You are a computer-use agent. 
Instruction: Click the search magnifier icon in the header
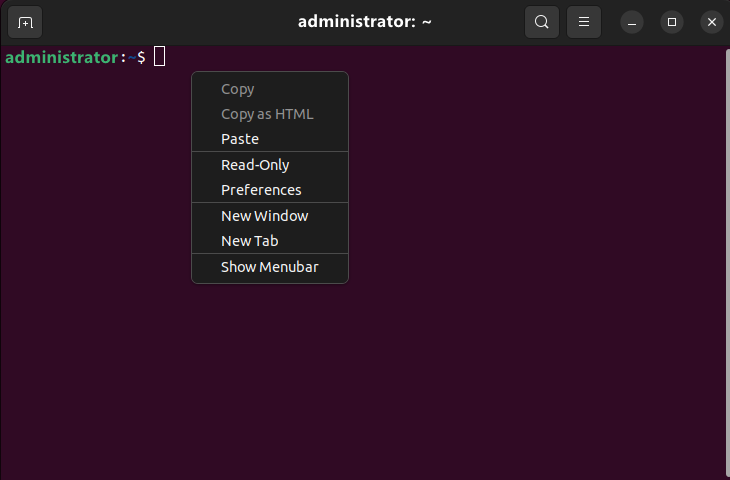(541, 22)
